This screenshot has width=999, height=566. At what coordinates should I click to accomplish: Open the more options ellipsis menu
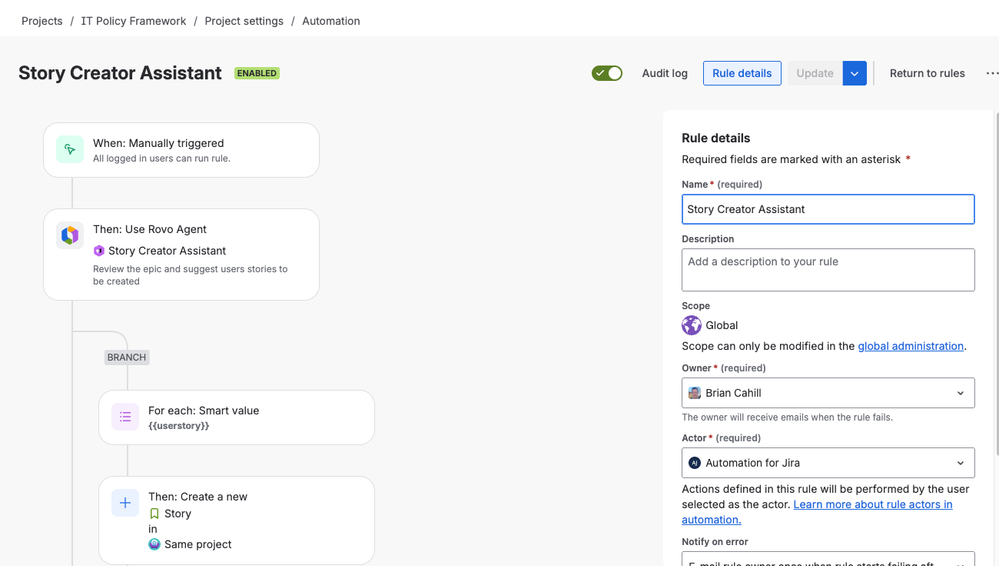992,73
